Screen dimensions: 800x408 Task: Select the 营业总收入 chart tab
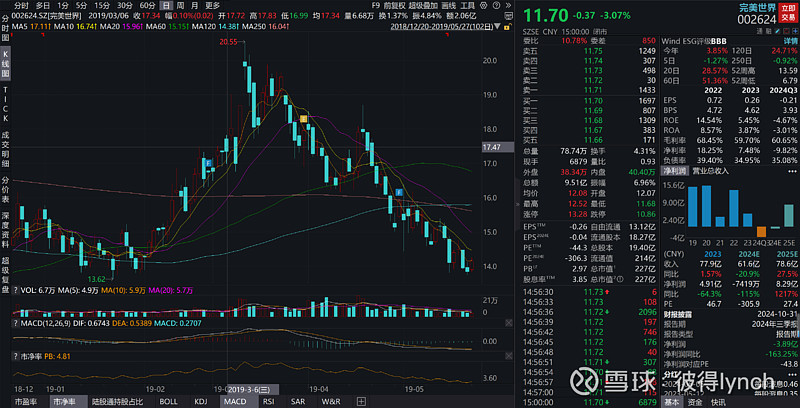click(x=710, y=171)
